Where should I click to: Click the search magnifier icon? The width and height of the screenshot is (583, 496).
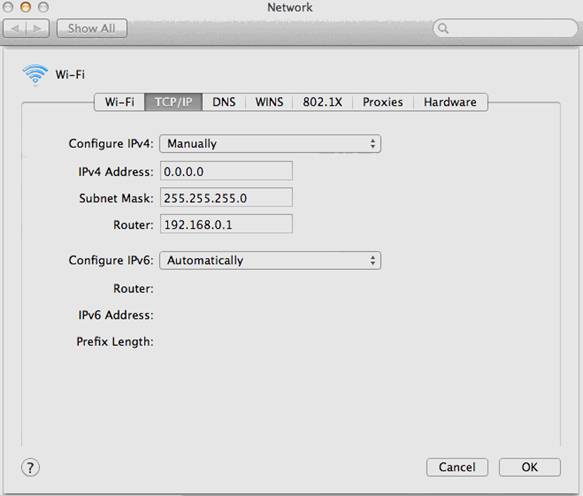pos(443,28)
